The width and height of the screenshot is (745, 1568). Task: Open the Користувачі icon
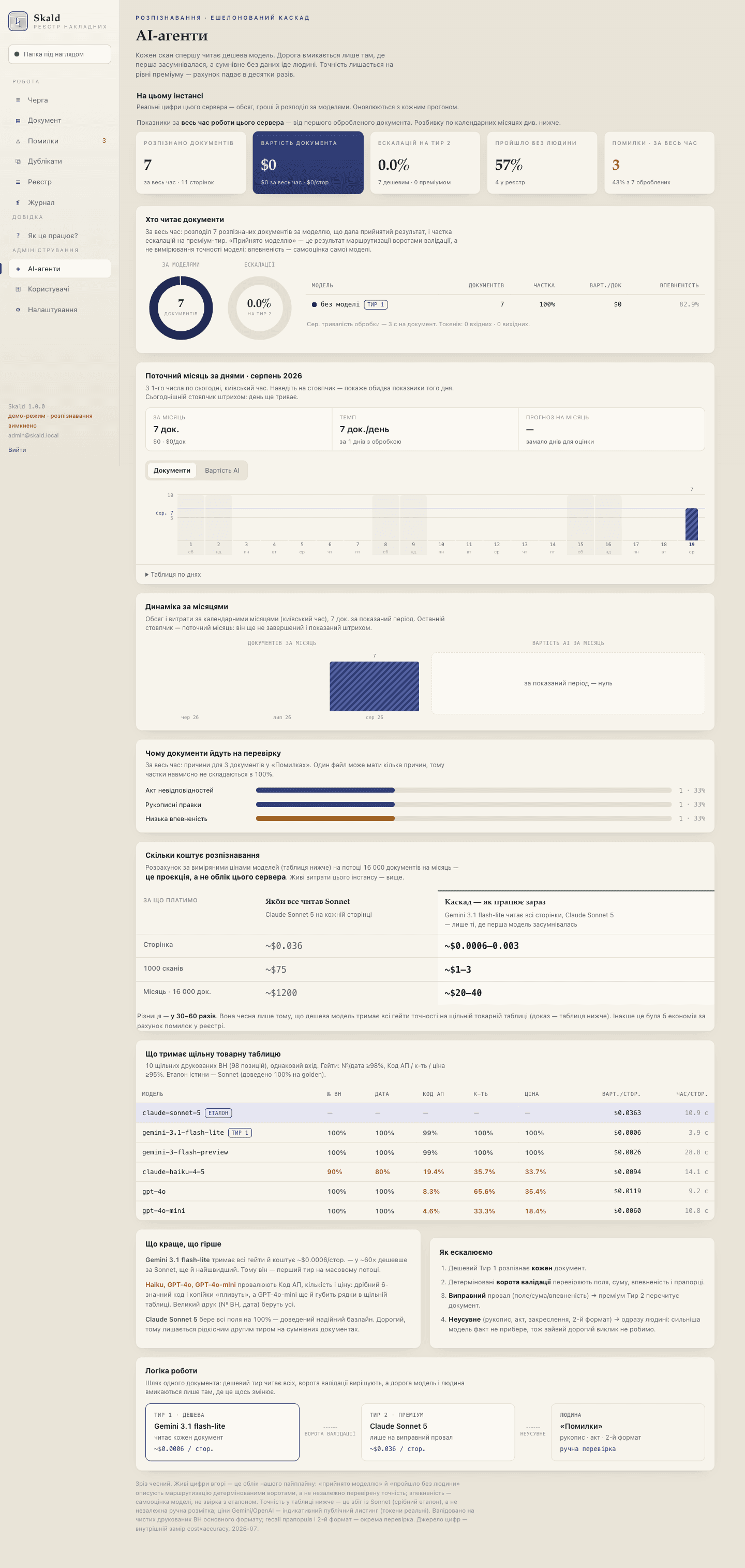click(18, 289)
